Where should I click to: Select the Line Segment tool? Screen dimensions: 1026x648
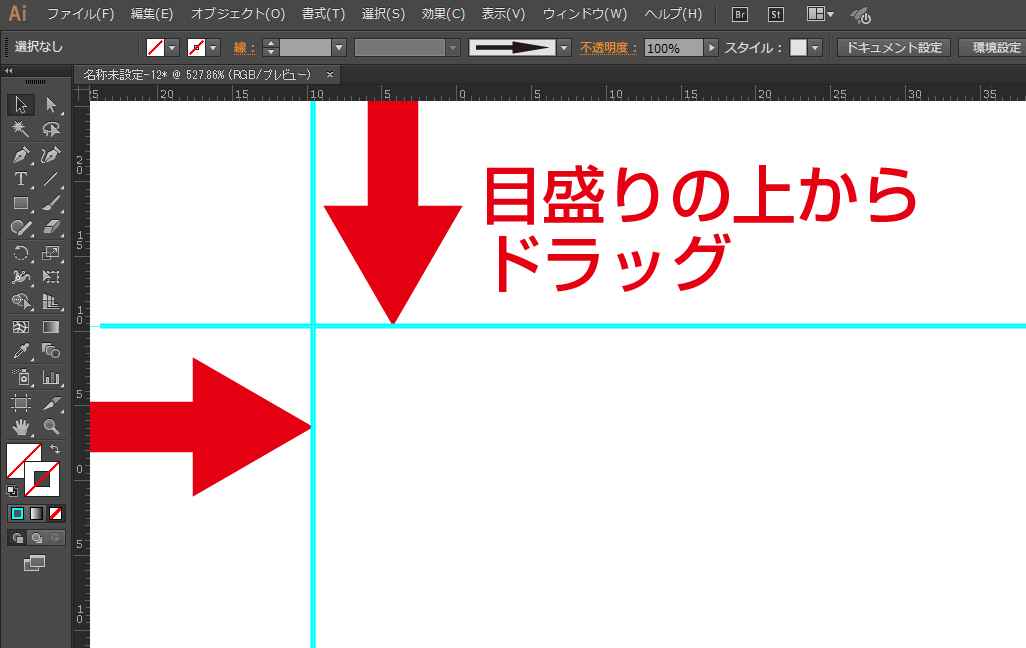coord(50,179)
